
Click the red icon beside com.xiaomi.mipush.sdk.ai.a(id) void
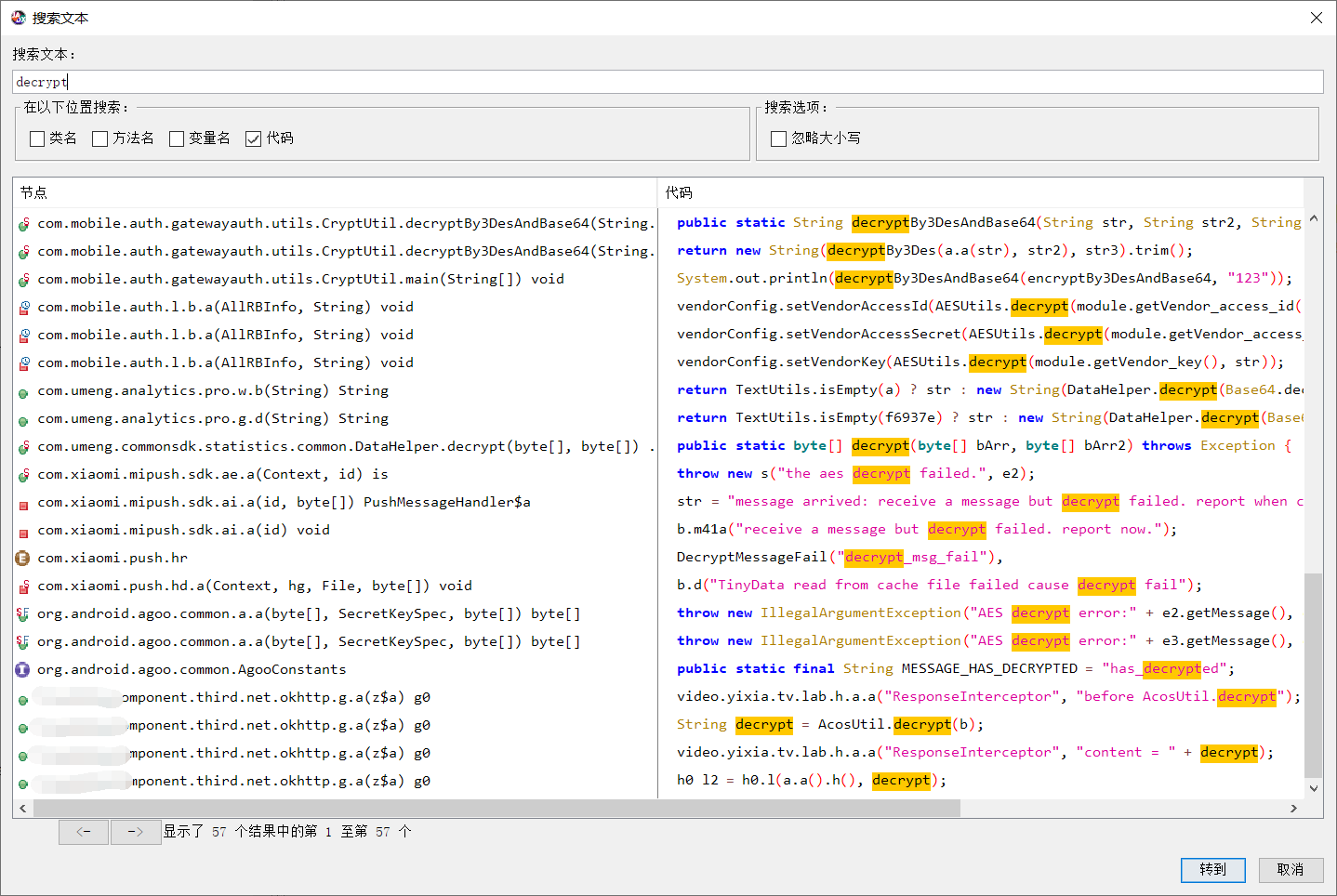click(x=23, y=531)
